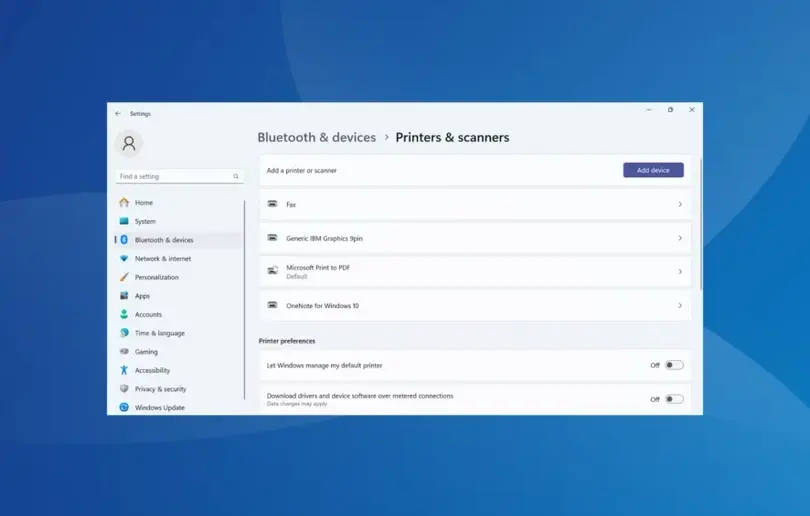Click Generic IBM Graphics 9pin text
Viewport: 810px width, 516px height.
[324, 238]
